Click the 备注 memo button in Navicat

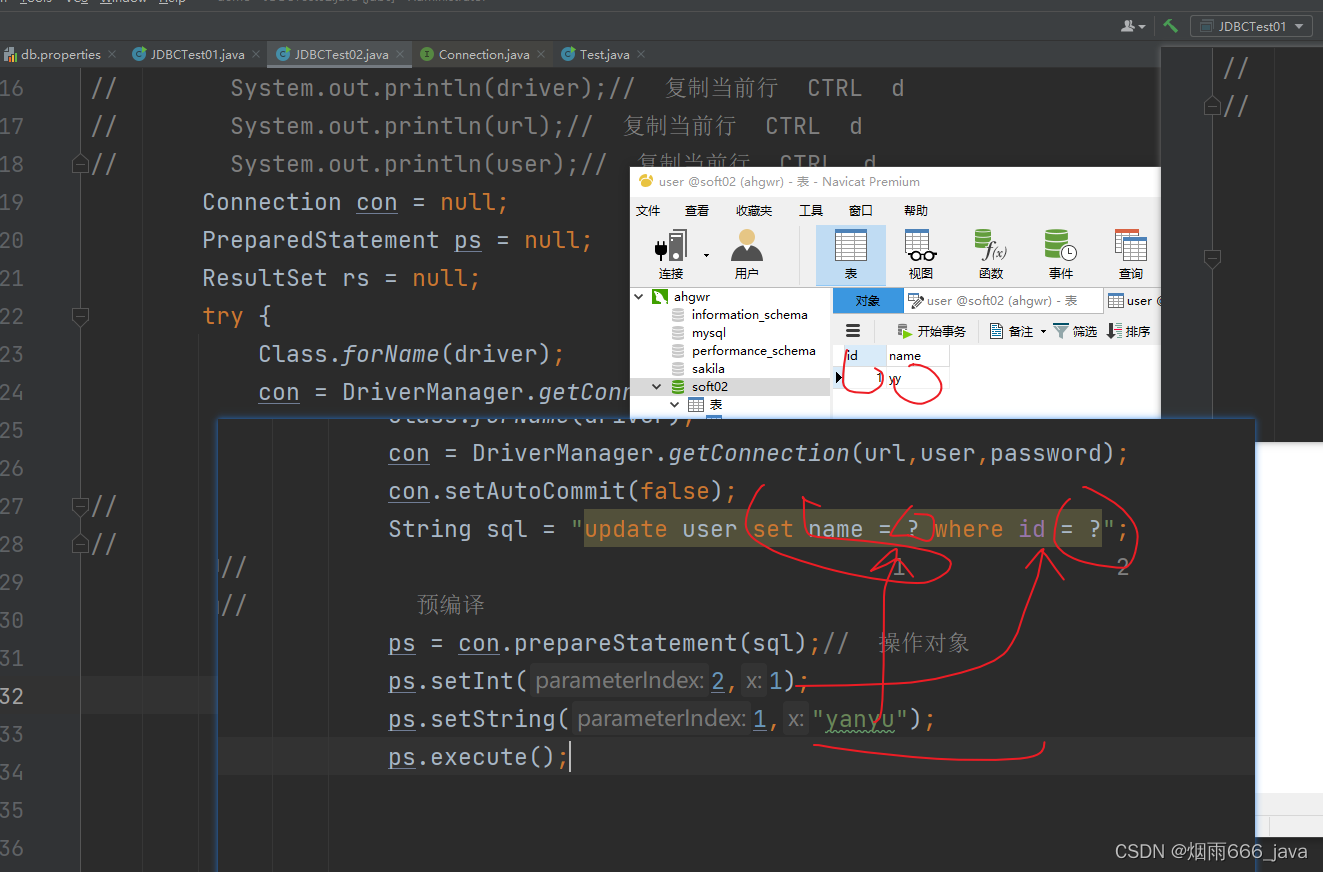(1011, 331)
